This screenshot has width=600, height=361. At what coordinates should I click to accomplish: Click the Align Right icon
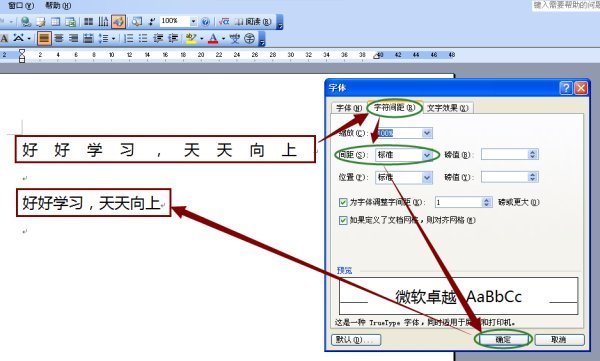pyautogui.click(x=73, y=38)
